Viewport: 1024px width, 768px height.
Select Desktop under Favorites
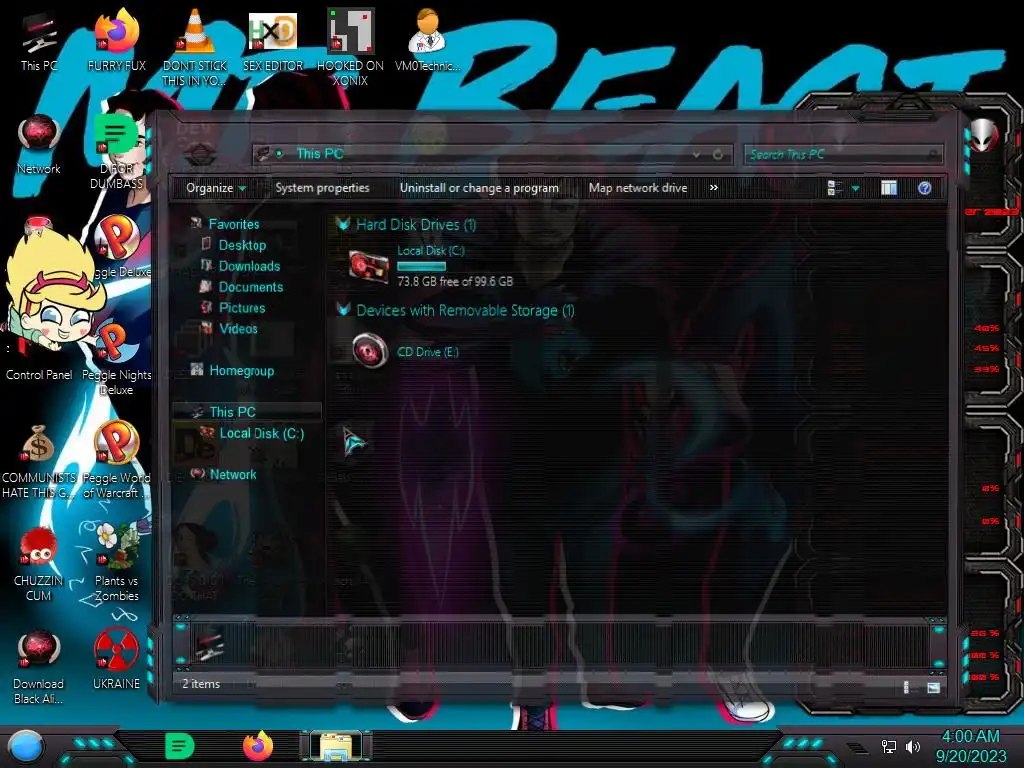242,245
